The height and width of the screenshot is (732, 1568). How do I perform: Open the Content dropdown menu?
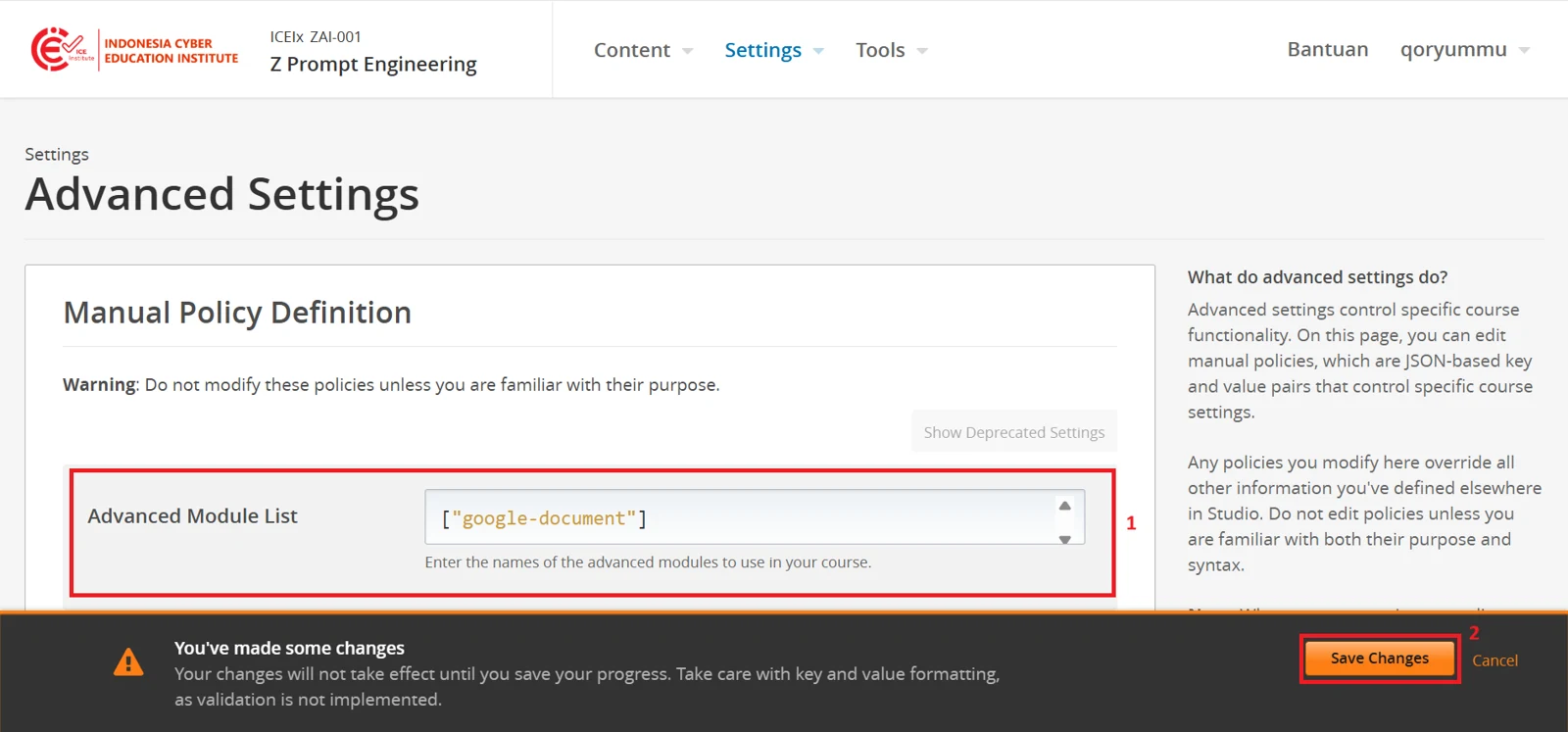(643, 50)
